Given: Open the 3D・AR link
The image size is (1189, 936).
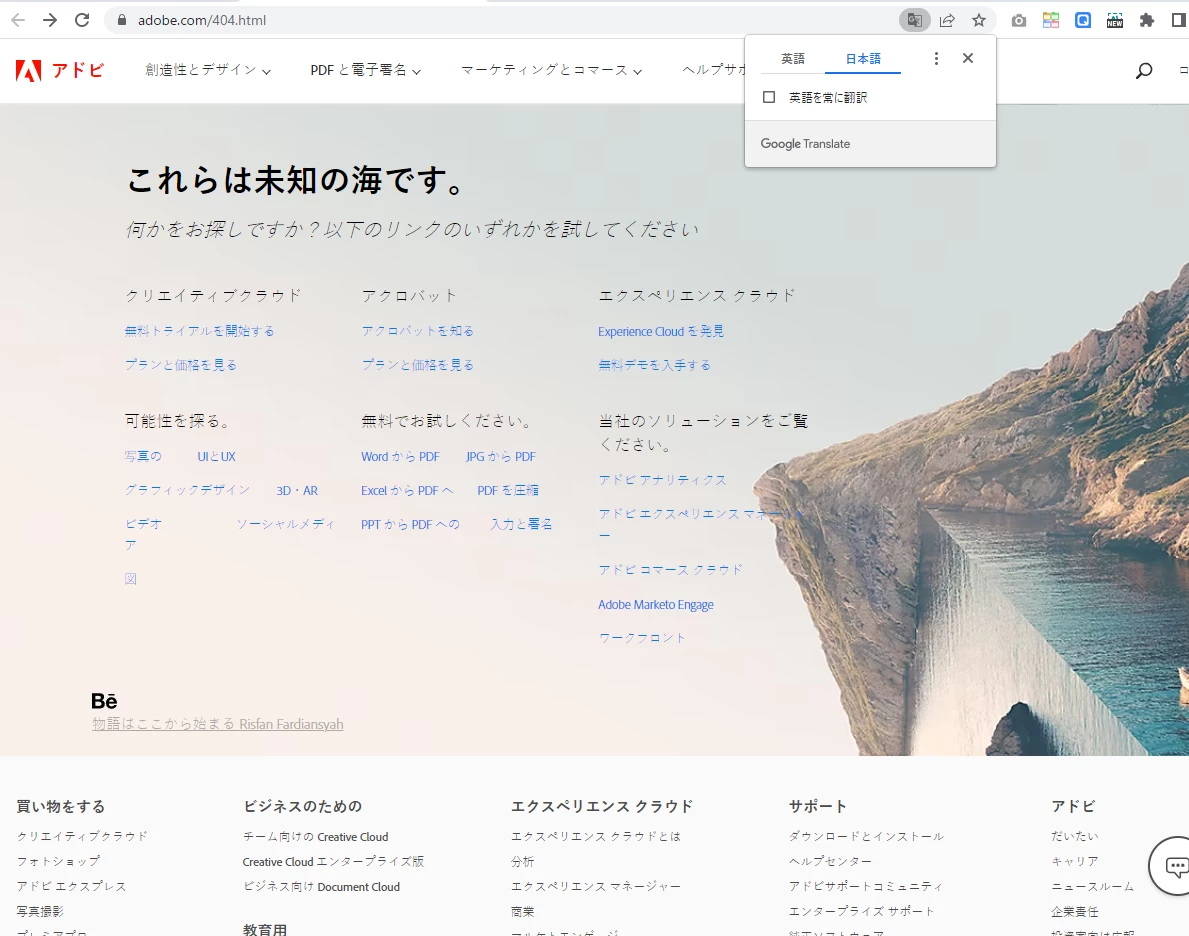Looking at the screenshot, I should coord(297,491).
